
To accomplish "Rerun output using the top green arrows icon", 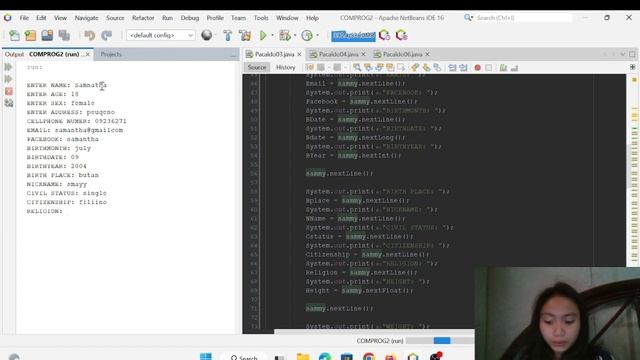I will [8, 67].
